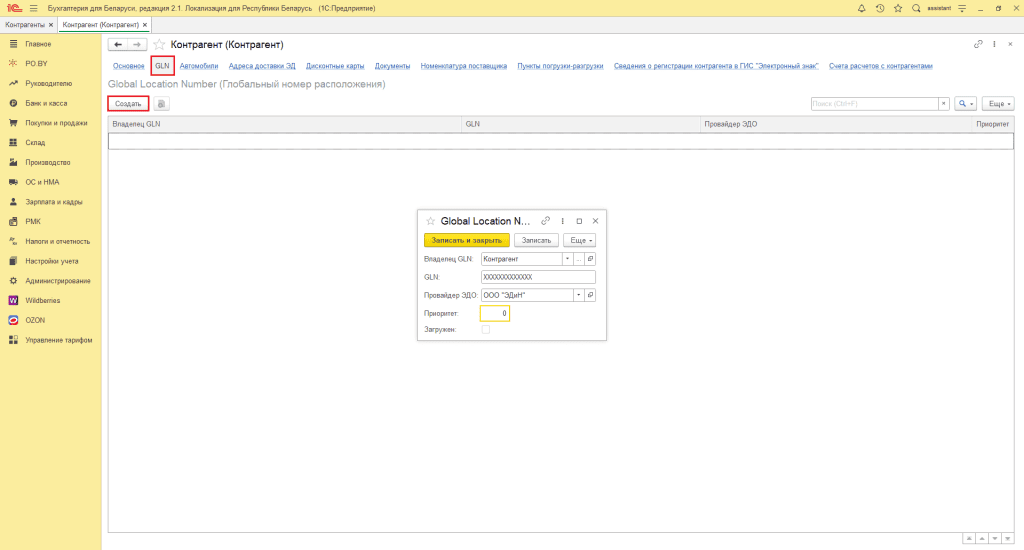Open the history clock icon
This screenshot has height=550, width=1024.
[880, 8]
